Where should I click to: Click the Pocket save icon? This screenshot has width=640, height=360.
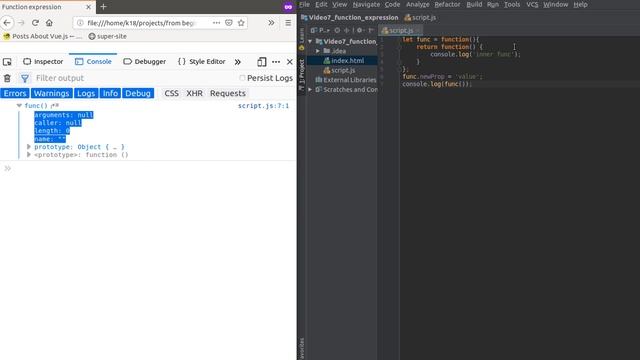coord(229,23)
